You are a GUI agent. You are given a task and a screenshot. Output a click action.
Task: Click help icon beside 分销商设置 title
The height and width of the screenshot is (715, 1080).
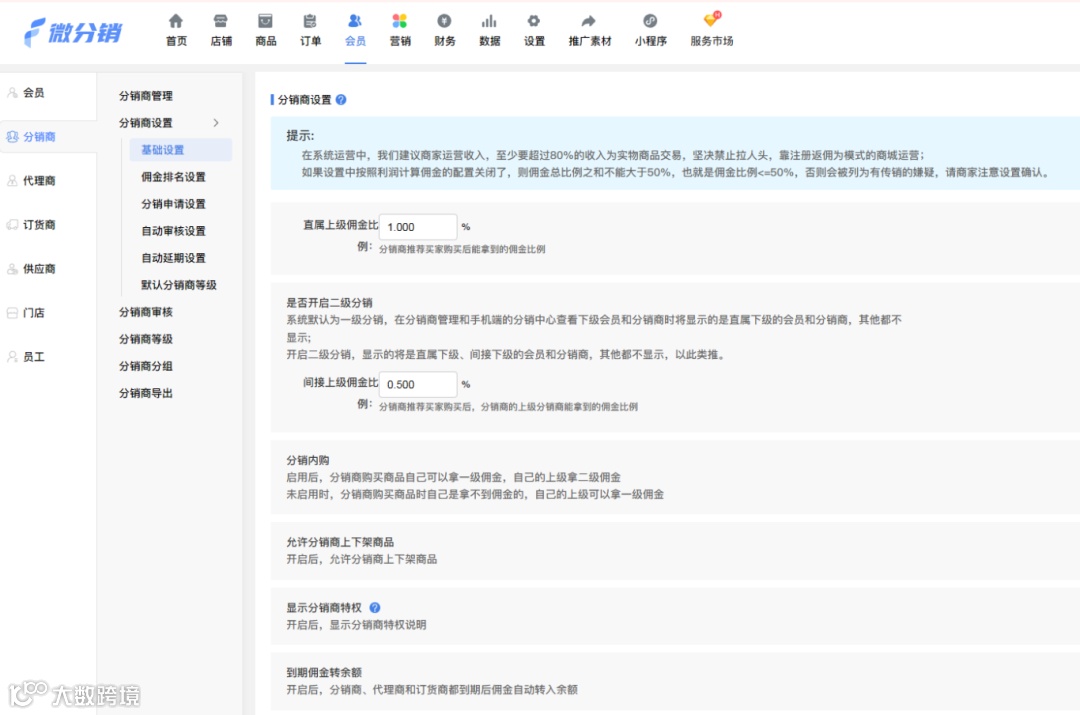point(341,100)
